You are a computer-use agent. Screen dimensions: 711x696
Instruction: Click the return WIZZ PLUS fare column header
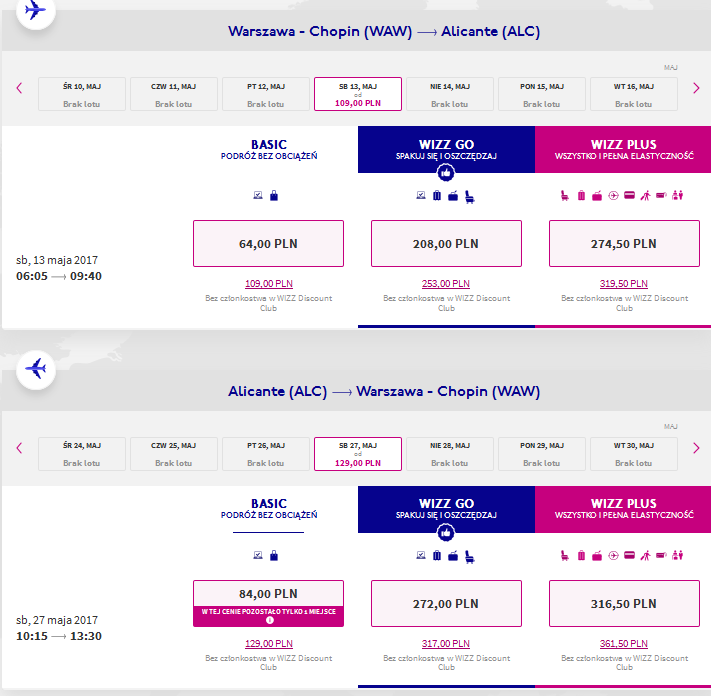click(624, 509)
